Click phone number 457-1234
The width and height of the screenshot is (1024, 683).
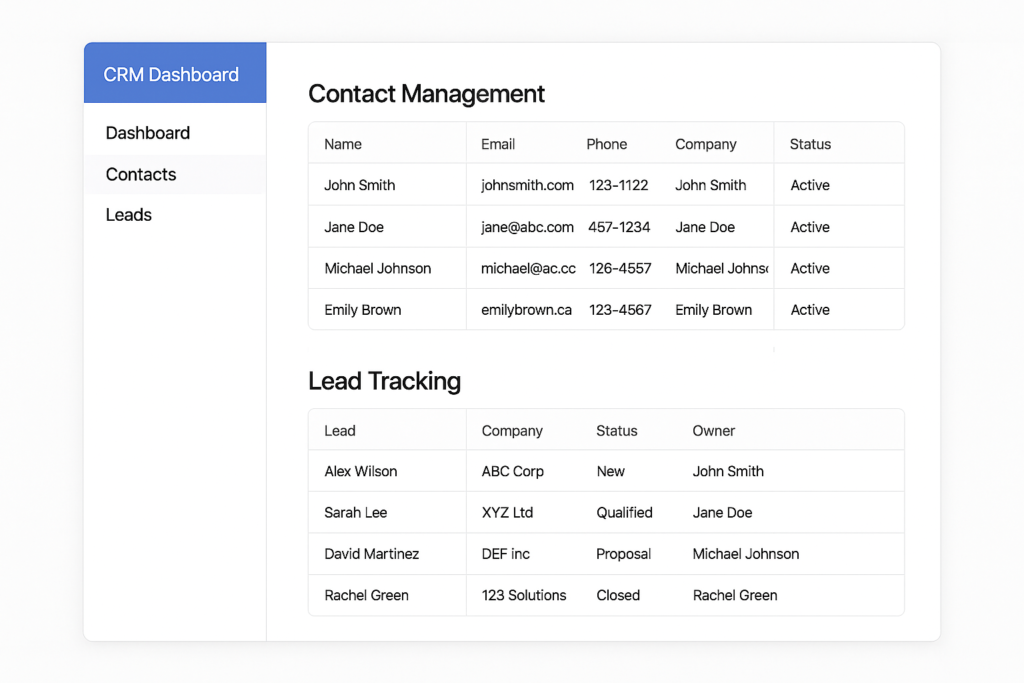tap(619, 227)
